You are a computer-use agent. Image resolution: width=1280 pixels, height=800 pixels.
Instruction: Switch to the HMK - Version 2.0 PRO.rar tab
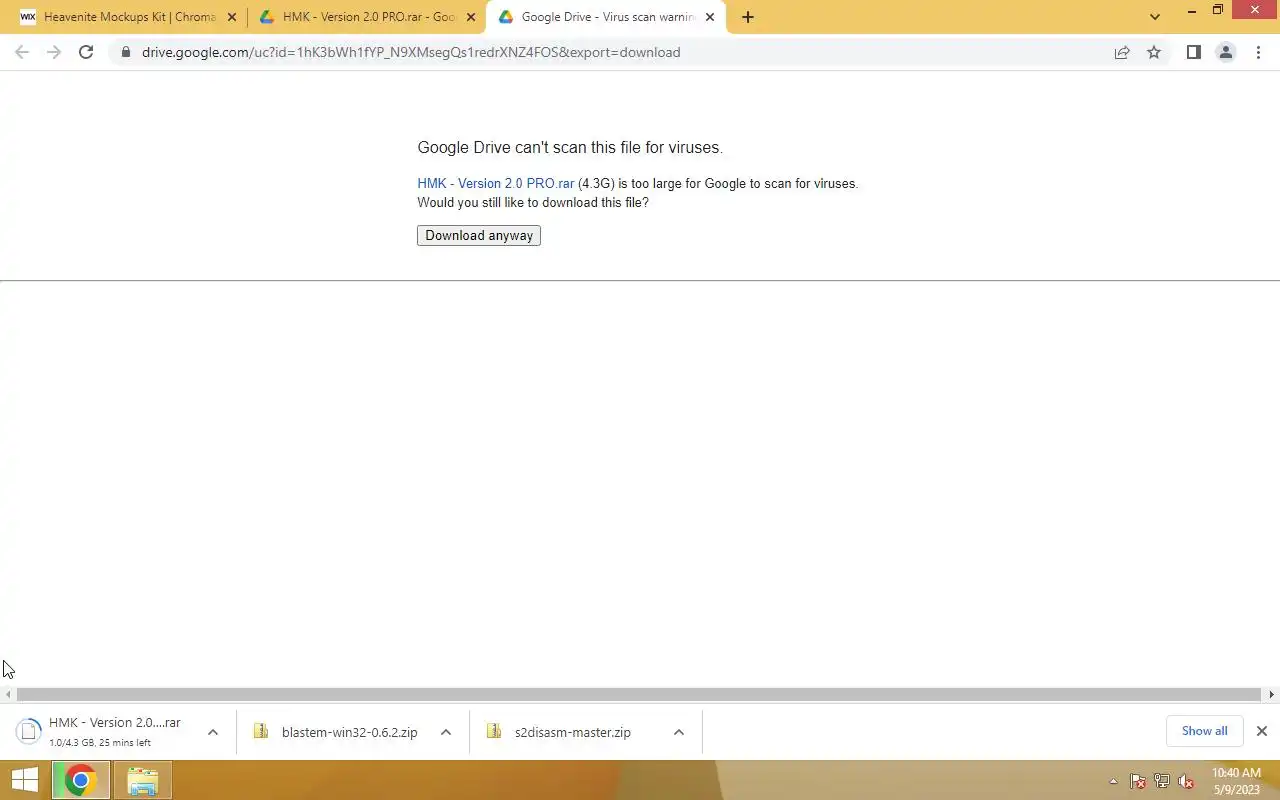click(x=369, y=17)
